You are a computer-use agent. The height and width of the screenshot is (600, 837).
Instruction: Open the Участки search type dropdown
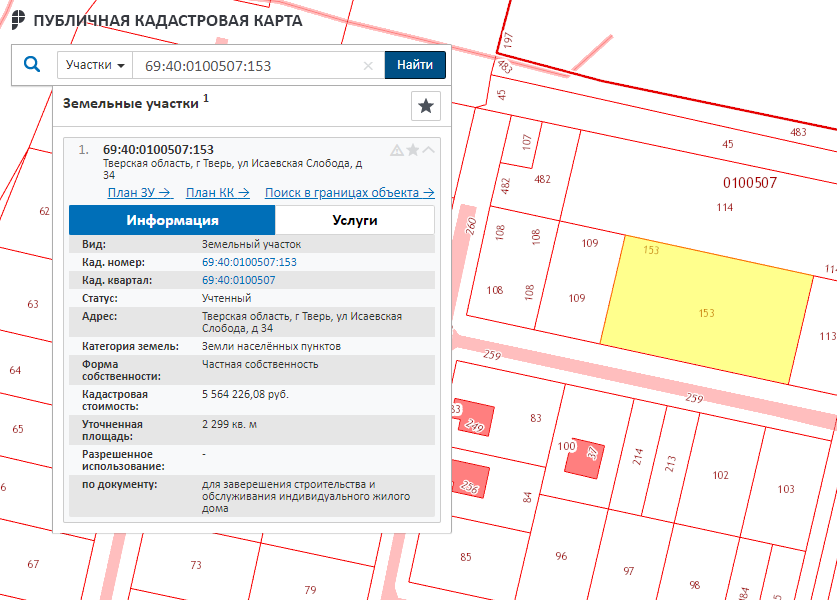click(95, 65)
